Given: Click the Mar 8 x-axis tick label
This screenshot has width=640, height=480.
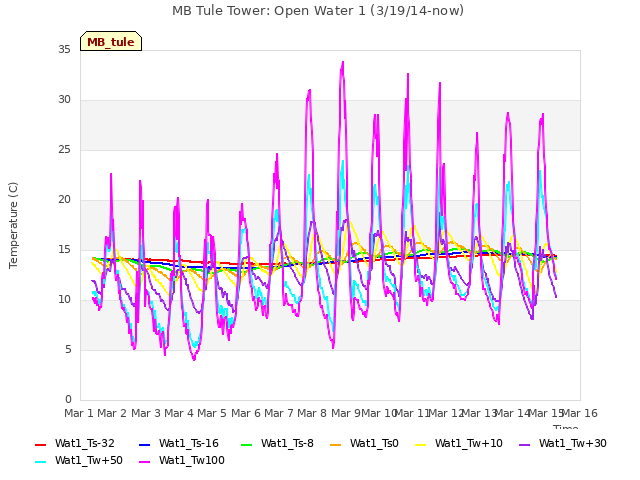Looking at the screenshot, I should pyautogui.click(x=312, y=413).
